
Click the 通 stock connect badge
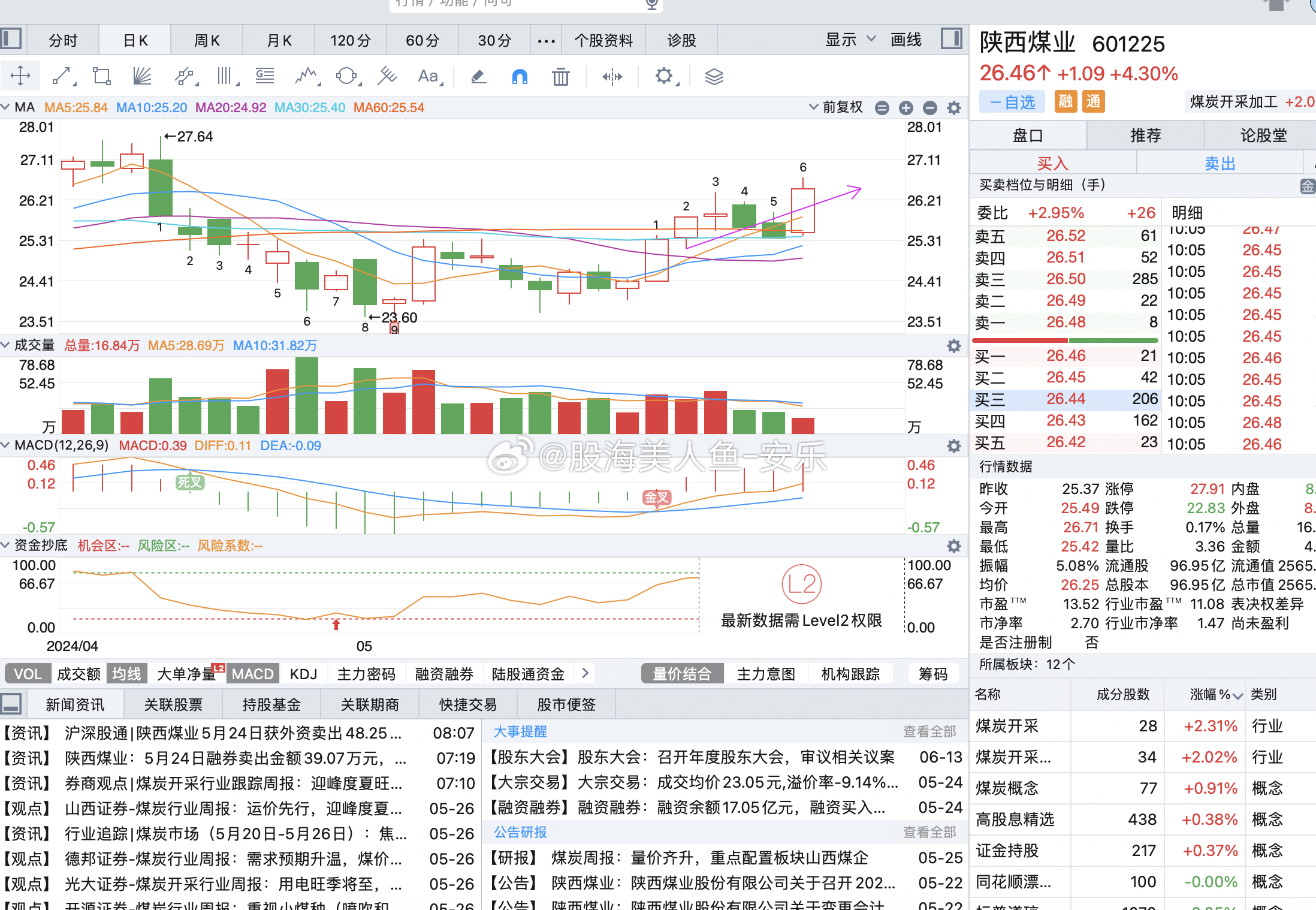tap(1093, 101)
